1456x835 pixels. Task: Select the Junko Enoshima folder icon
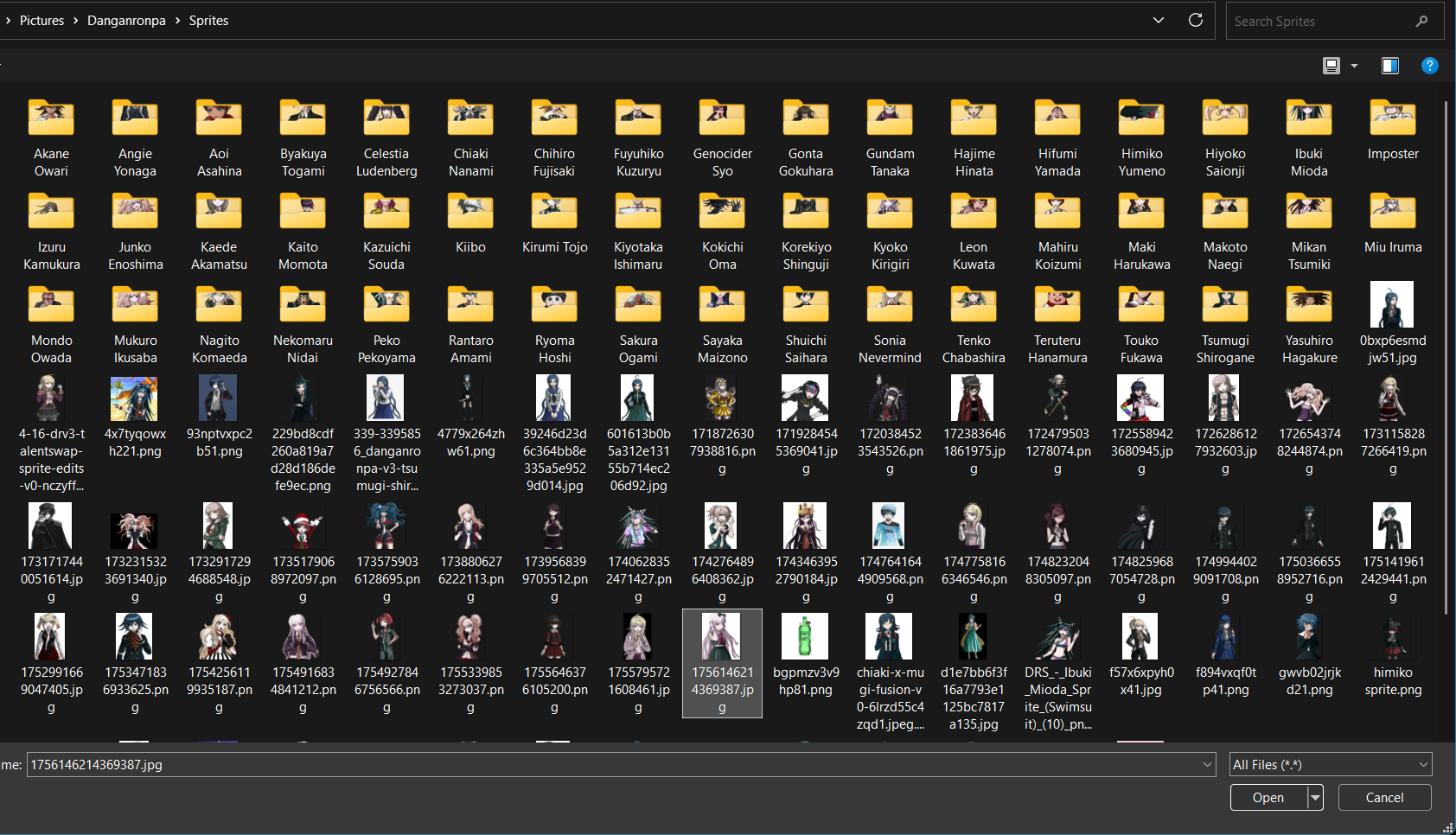[135, 212]
